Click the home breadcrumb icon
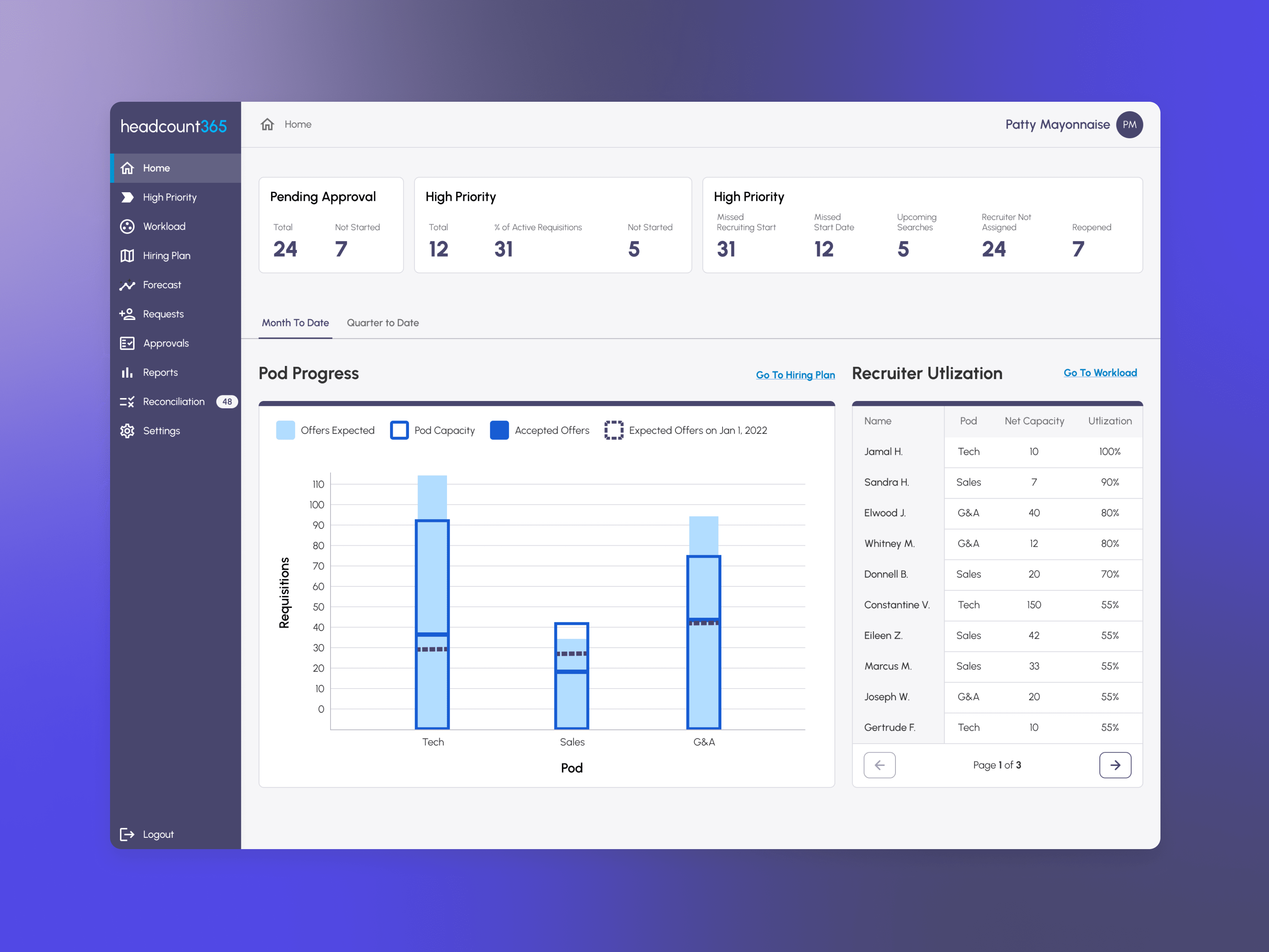This screenshot has width=1269, height=952. coord(267,124)
